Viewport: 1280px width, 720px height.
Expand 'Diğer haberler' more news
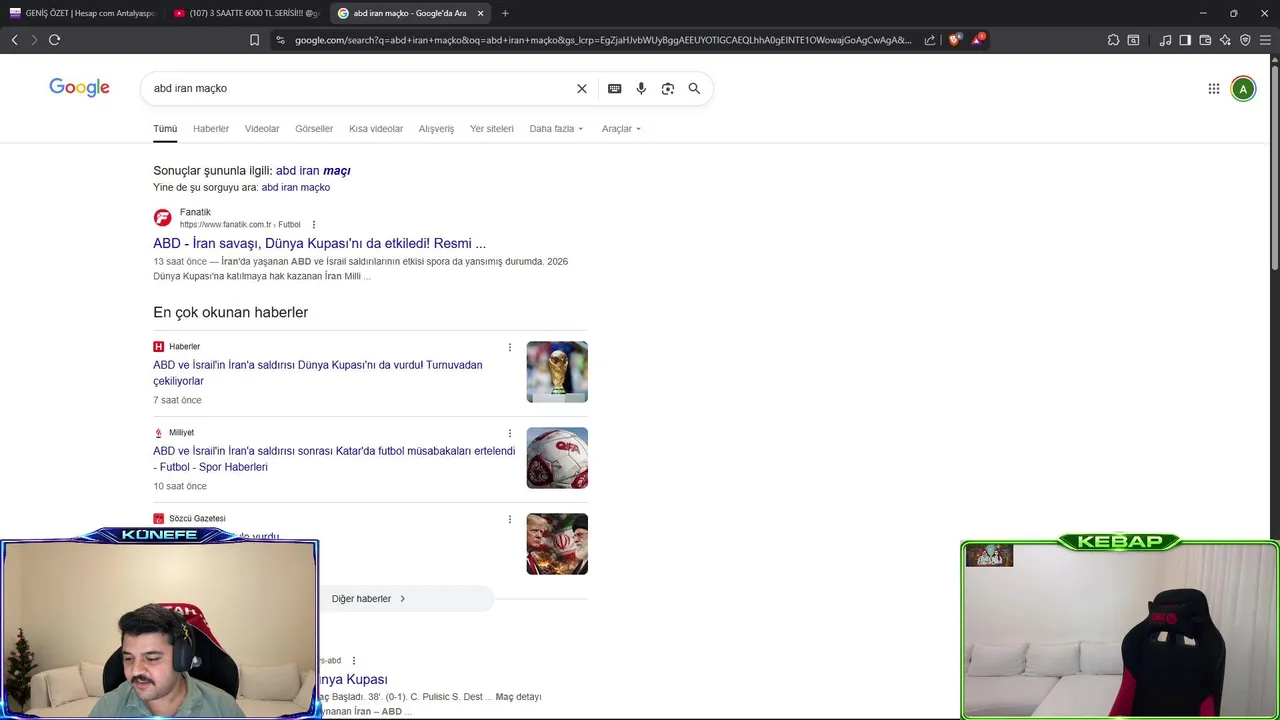click(x=369, y=599)
